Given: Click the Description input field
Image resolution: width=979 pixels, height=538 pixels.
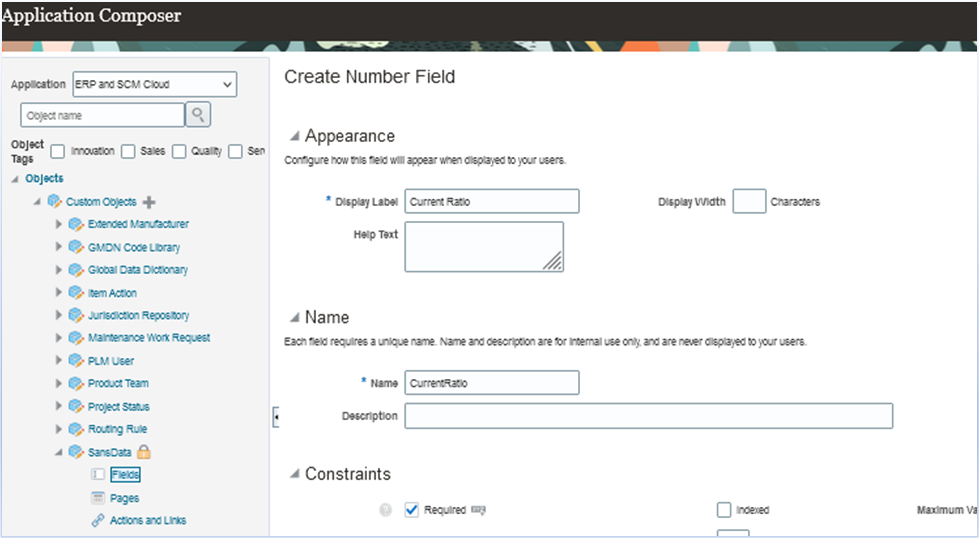Looking at the screenshot, I should click(x=649, y=416).
